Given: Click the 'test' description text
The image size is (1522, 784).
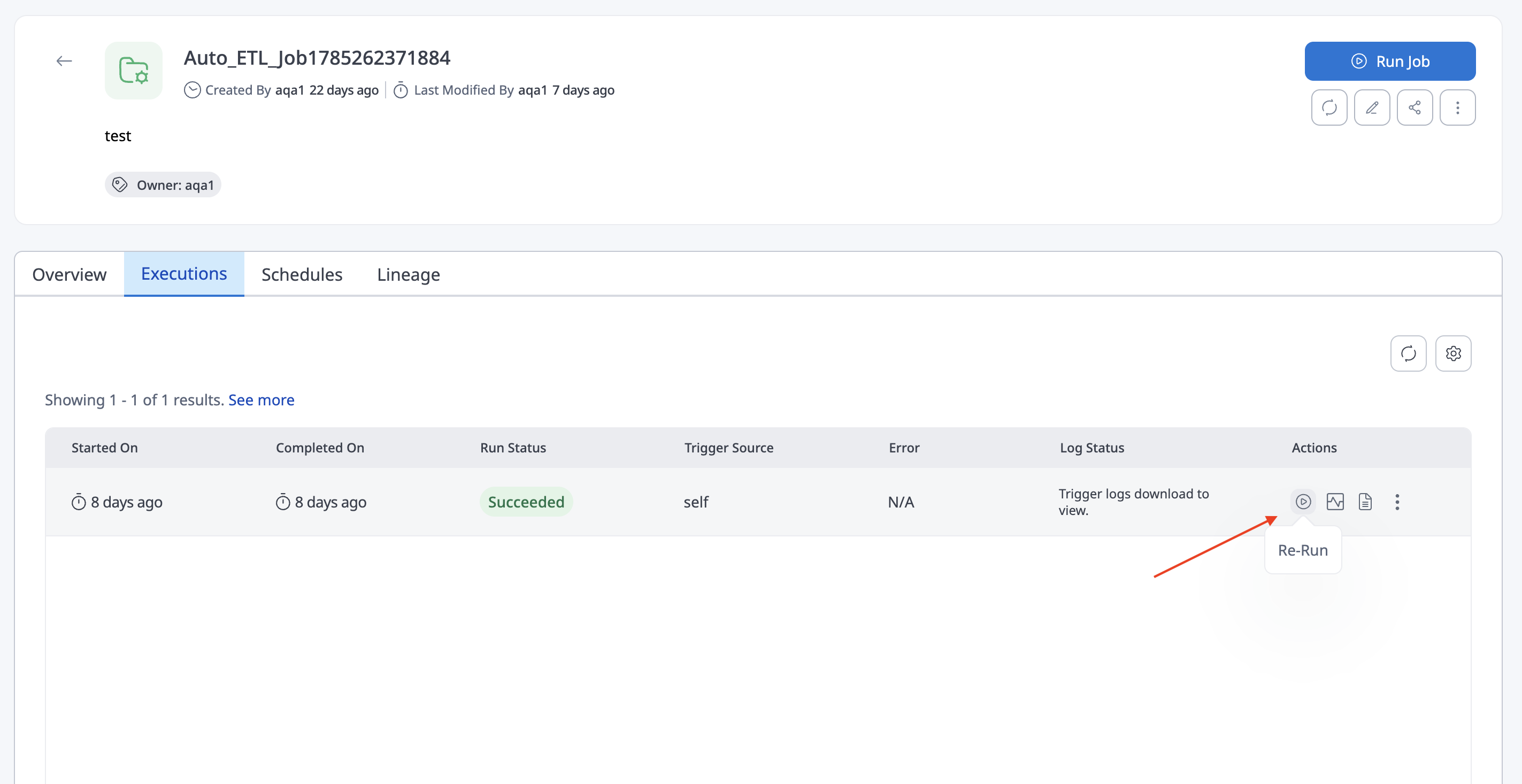Looking at the screenshot, I should 118,136.
